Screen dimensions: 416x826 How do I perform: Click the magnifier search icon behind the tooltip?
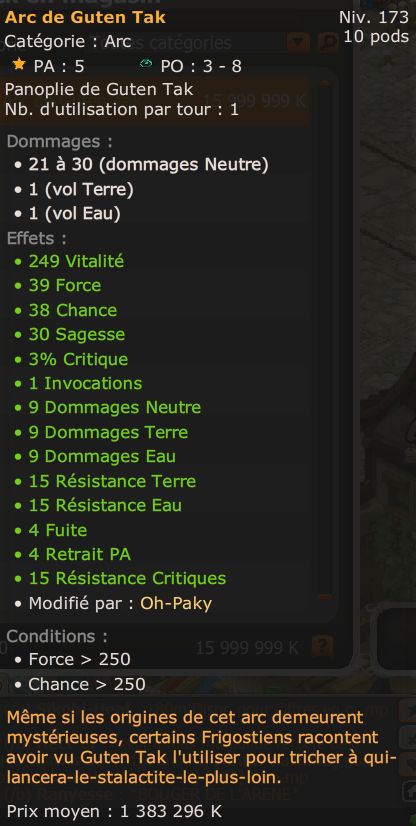tap(329, 43)
